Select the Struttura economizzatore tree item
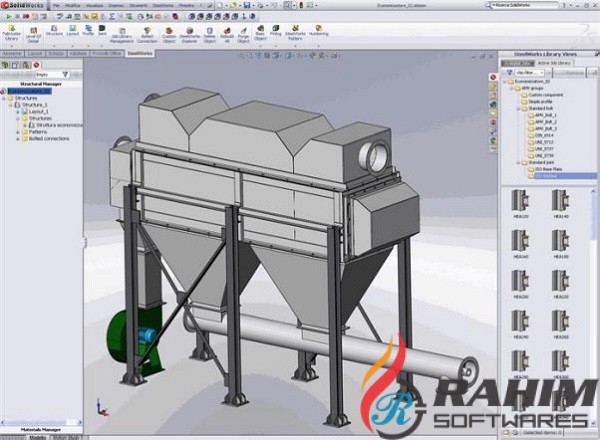This screenshot has height=440, width=600. click(x=55, y=125)
